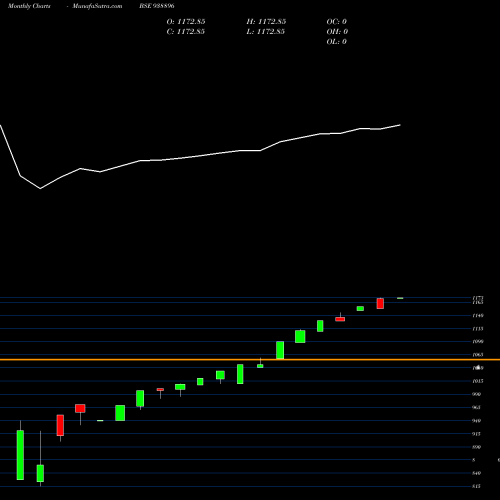Image resolution: width=500 pixels, height=500 pixels.
Task: Click the 'H: 1172.85' high value
Action: coord(266,22)
